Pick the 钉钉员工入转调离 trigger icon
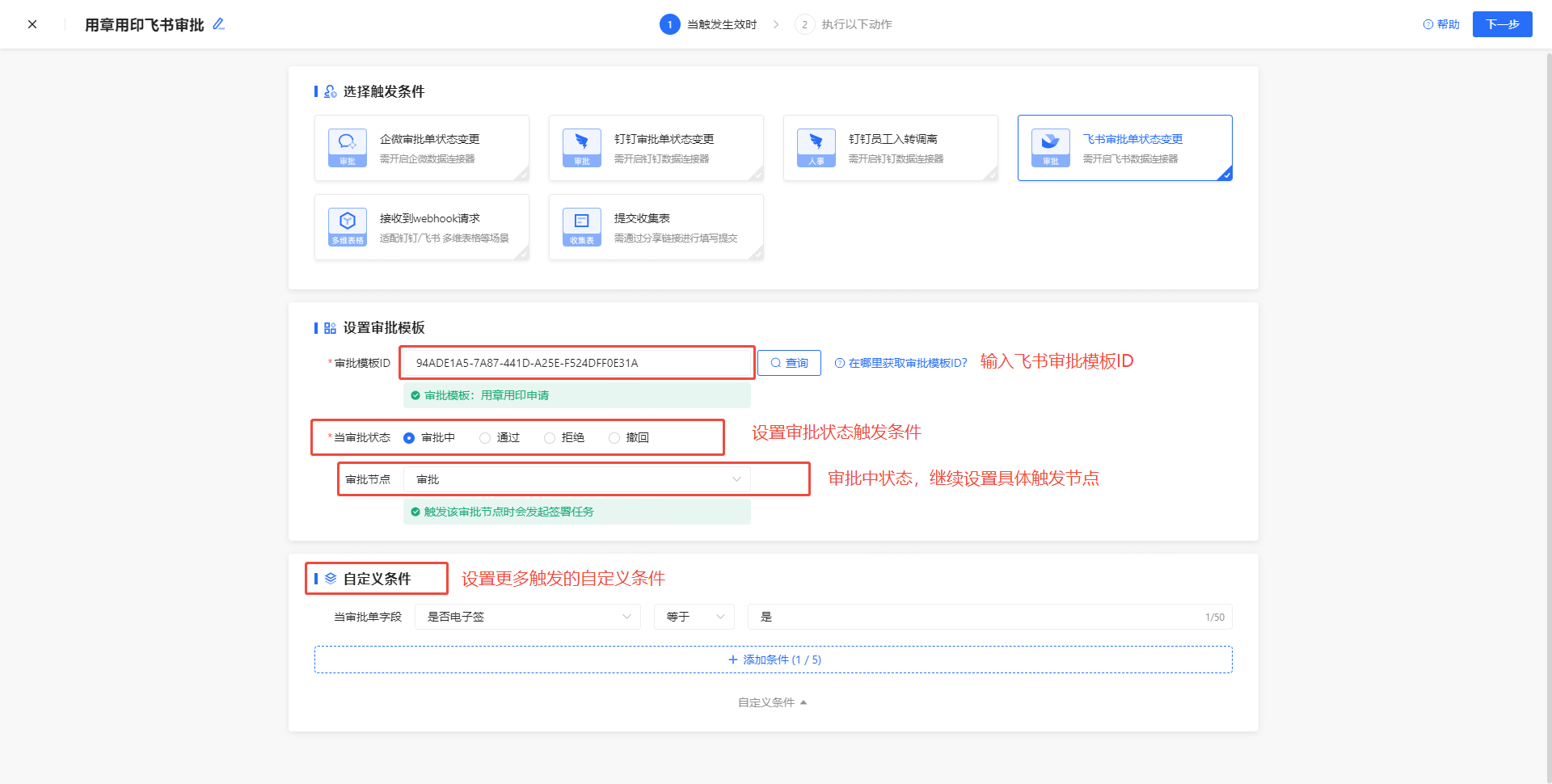Screen dimensions: 1552x784 tap(816, 147)
